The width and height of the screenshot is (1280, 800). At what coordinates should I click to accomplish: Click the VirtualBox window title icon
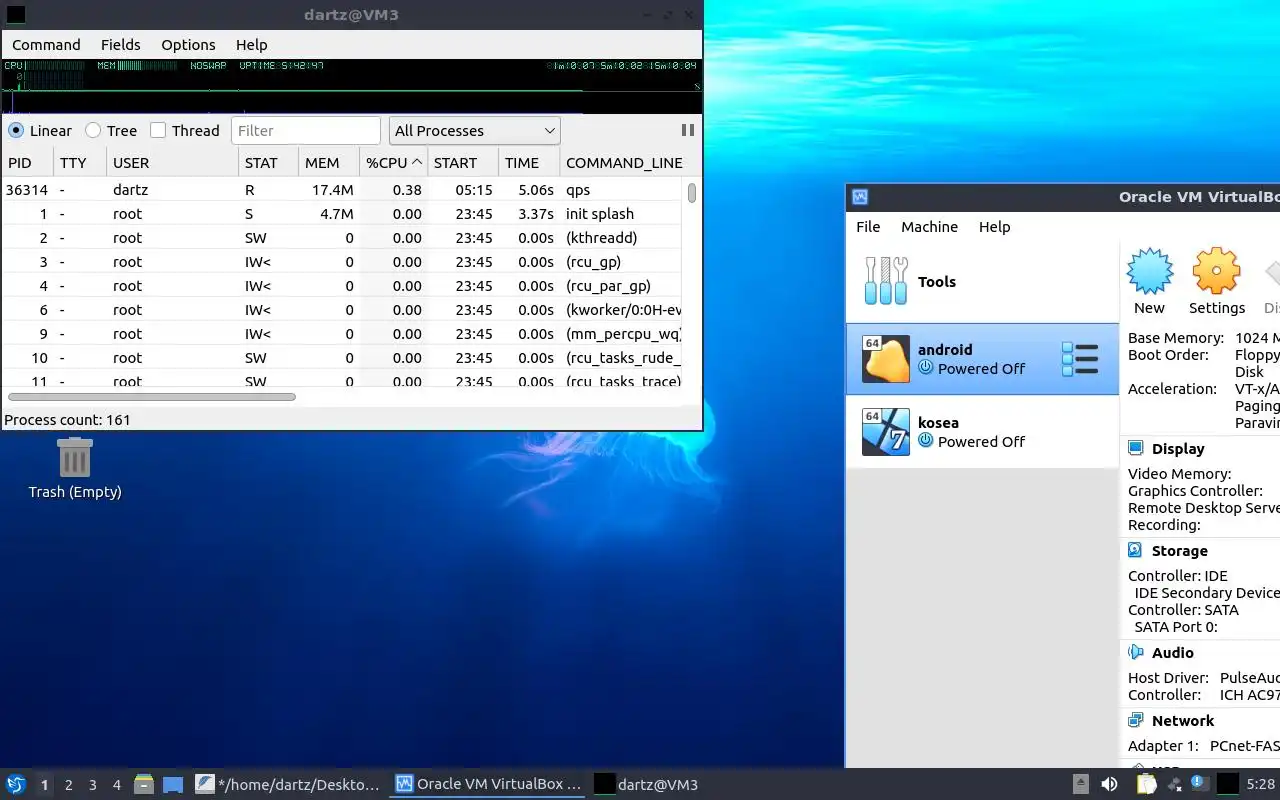pyautogui.click(x=860, y=197)
